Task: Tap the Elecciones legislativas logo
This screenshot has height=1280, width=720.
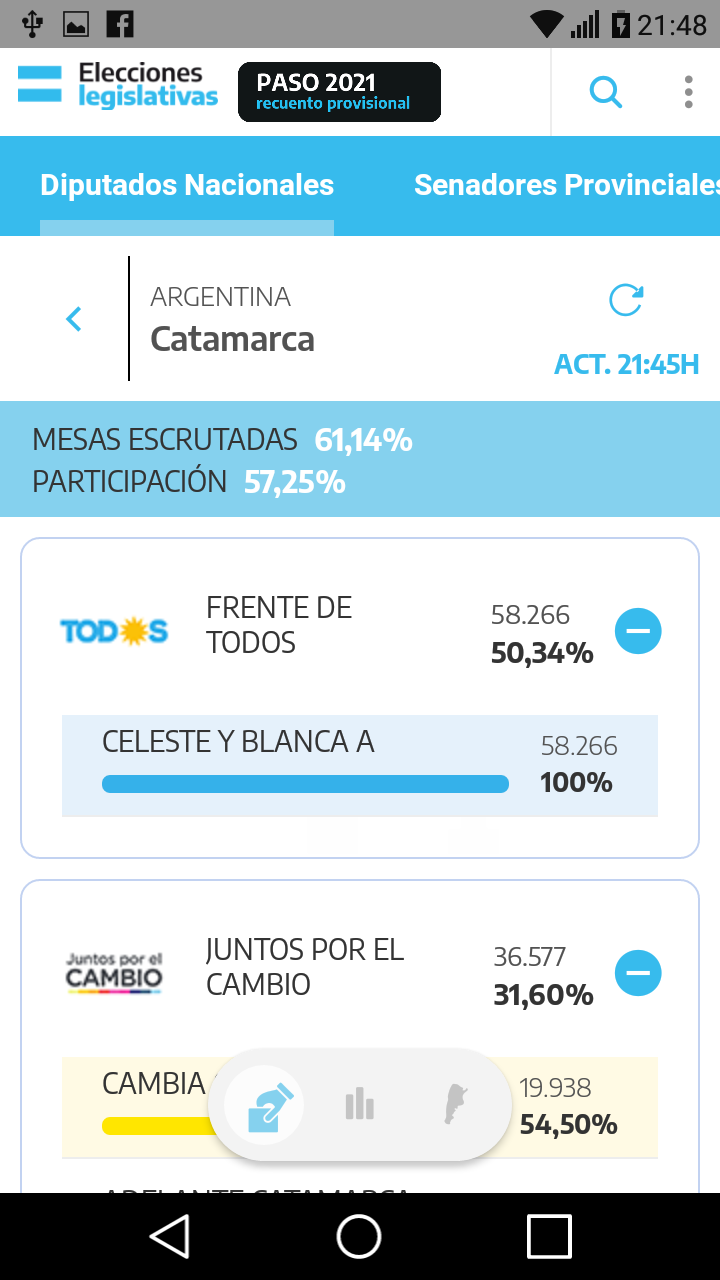Action: [x=118, y=85]
